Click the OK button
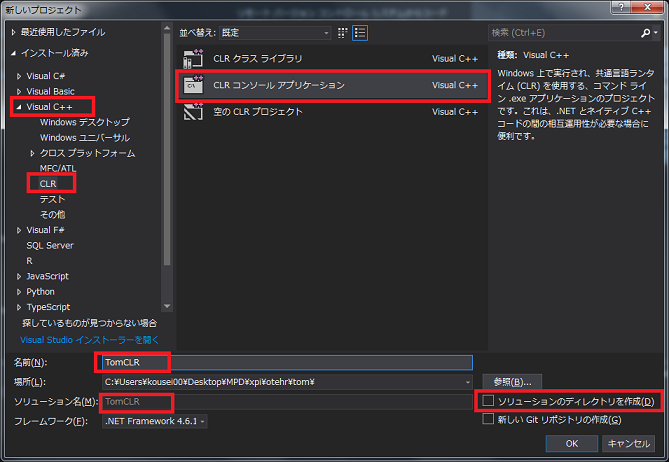This screenshot has width=669, height=462. click(x=572, y=444)
